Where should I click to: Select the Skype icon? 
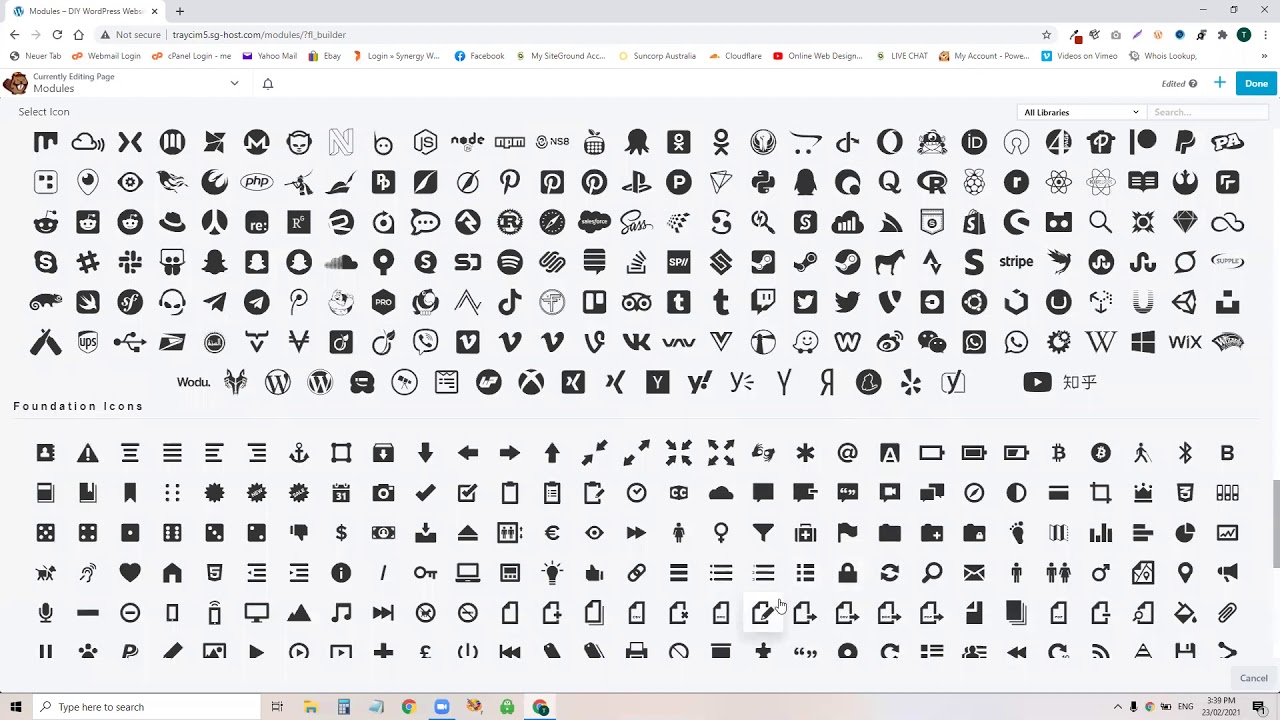click(x=46, y=262)
